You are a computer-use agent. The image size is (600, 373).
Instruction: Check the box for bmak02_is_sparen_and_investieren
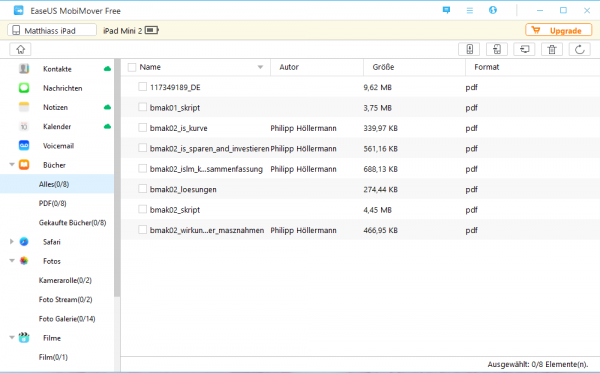(142, 148)
